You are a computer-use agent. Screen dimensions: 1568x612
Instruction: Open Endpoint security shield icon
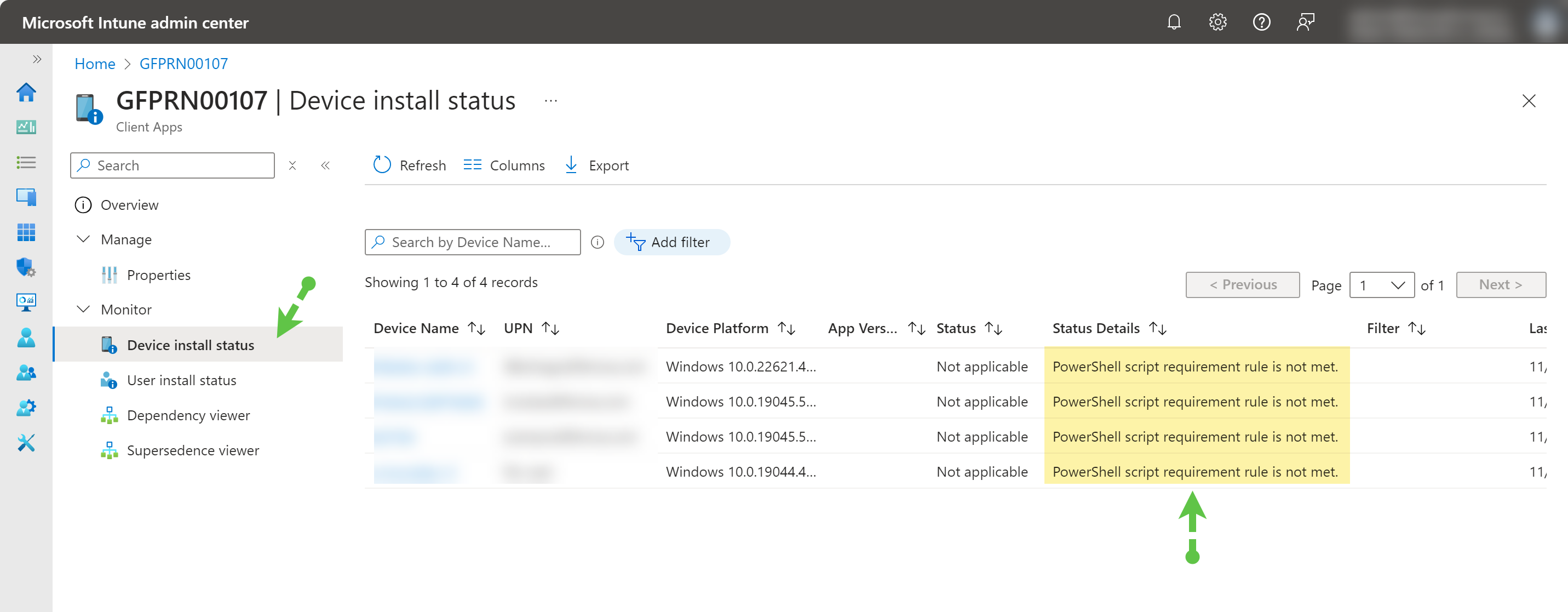(26, 267)
